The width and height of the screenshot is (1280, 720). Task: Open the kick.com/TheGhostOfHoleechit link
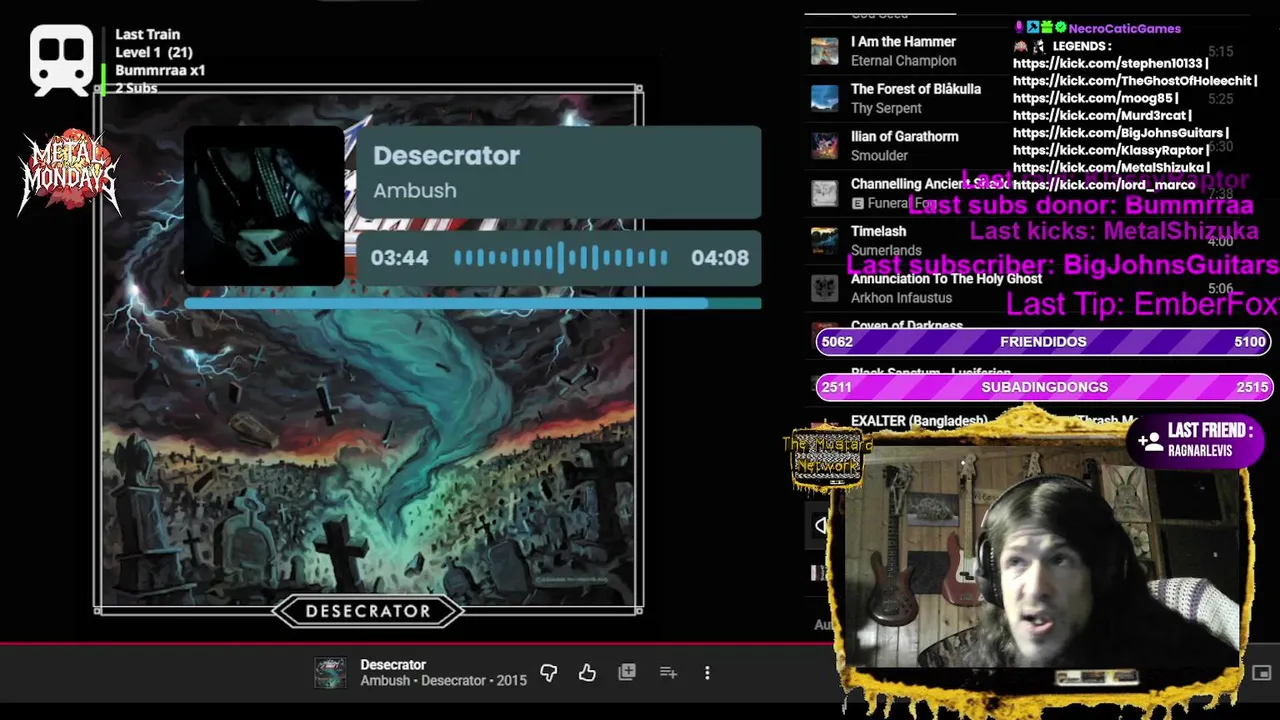point(1131,80)
